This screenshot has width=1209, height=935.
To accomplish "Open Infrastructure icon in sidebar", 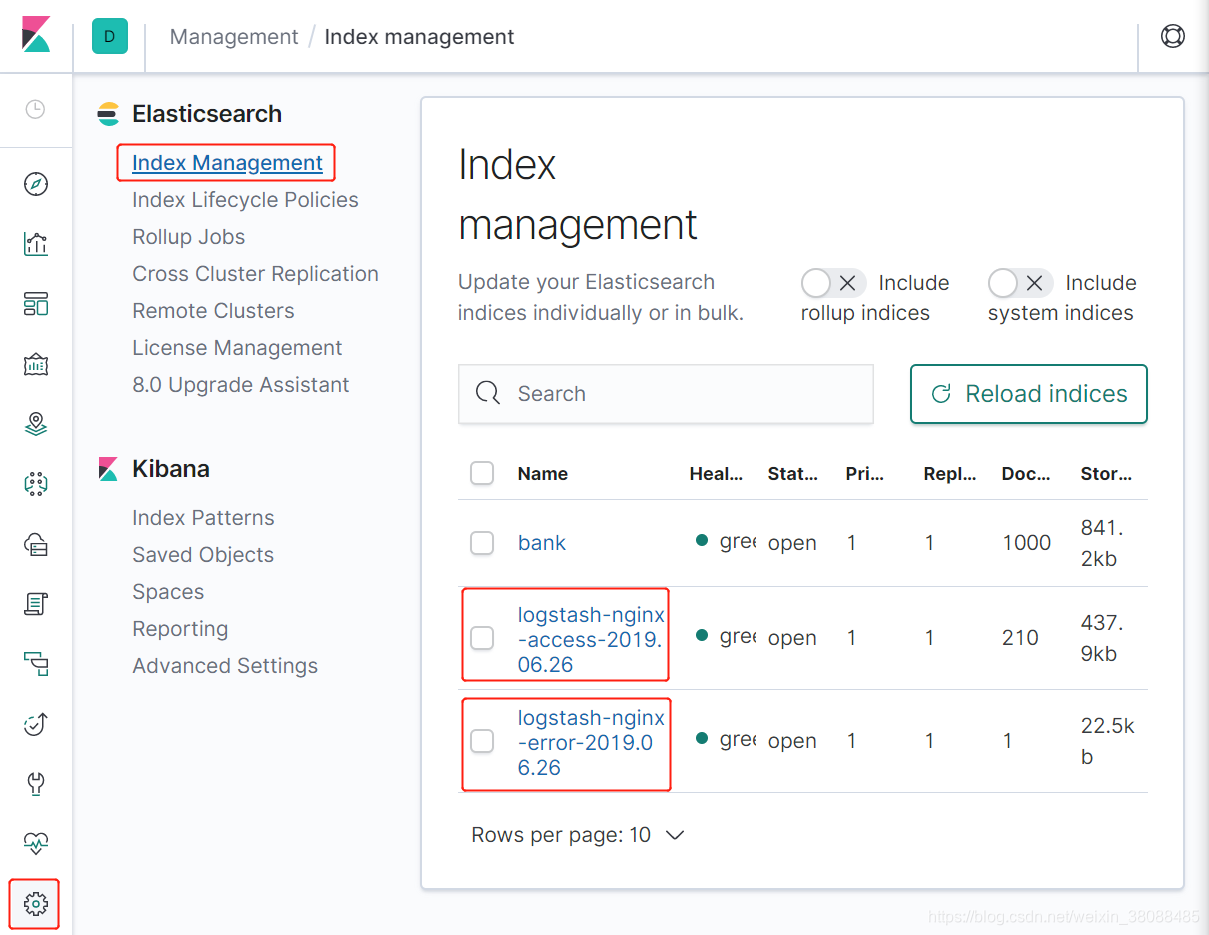I will click(x=35, y=544).
